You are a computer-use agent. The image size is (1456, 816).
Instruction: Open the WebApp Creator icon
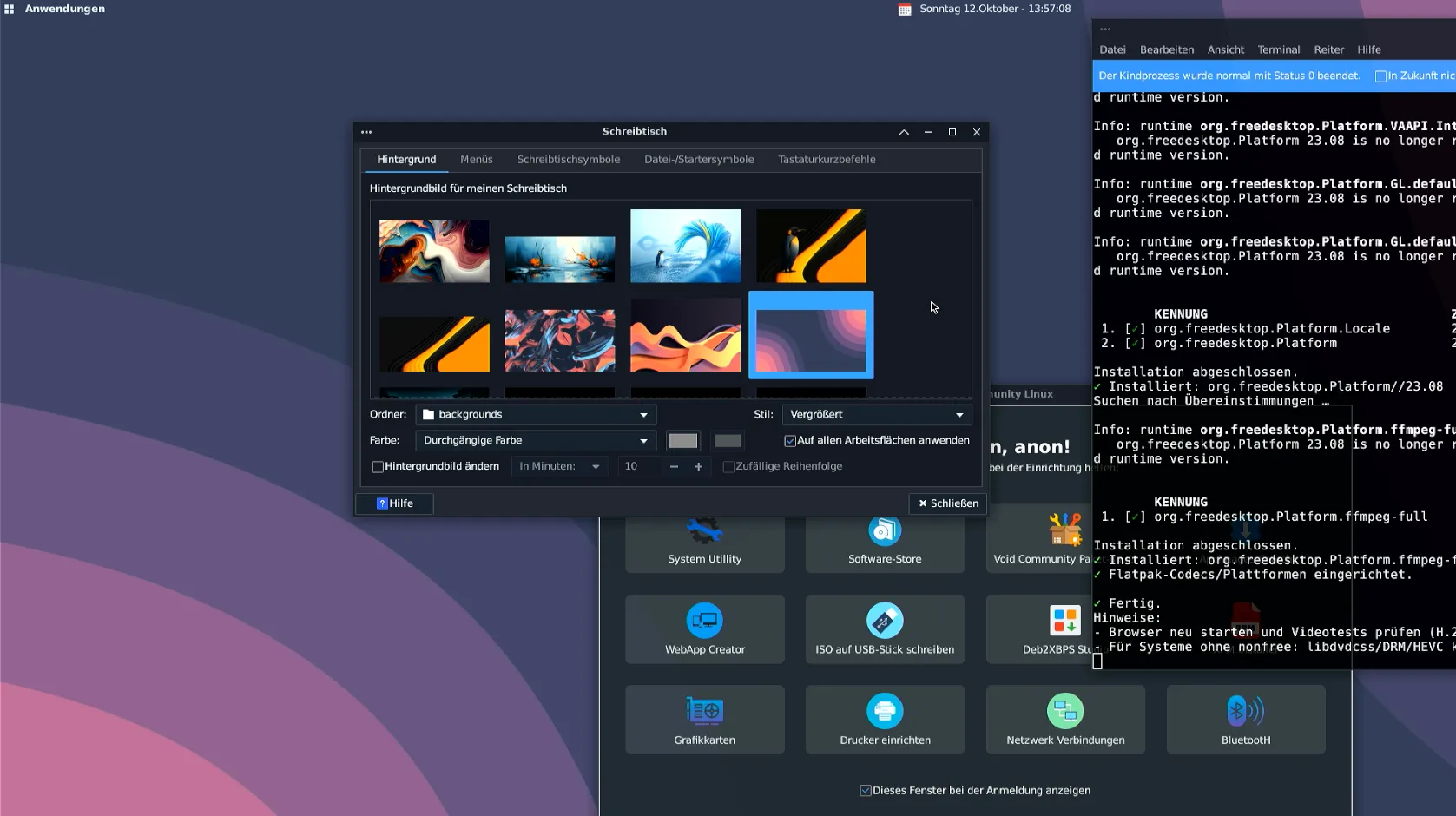point(704,622)
